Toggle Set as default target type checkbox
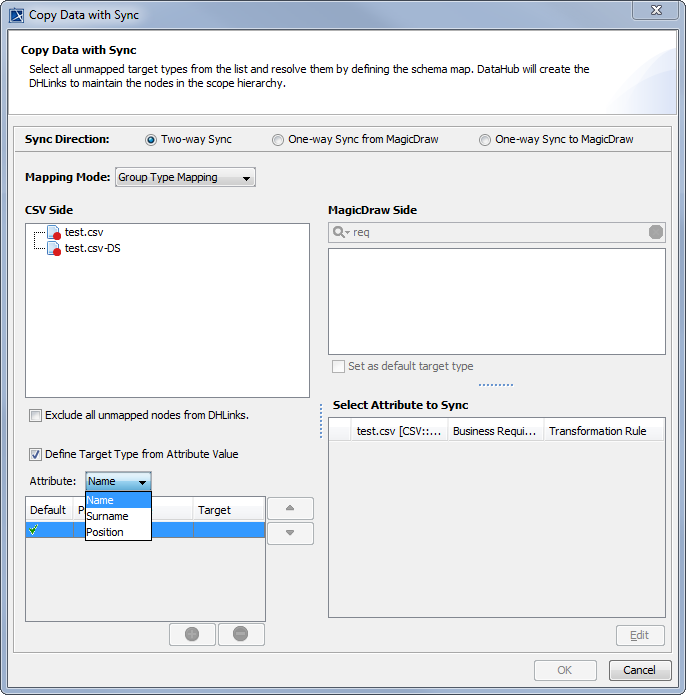This screenshot has width=686, height=695. (x=339, y=367)
